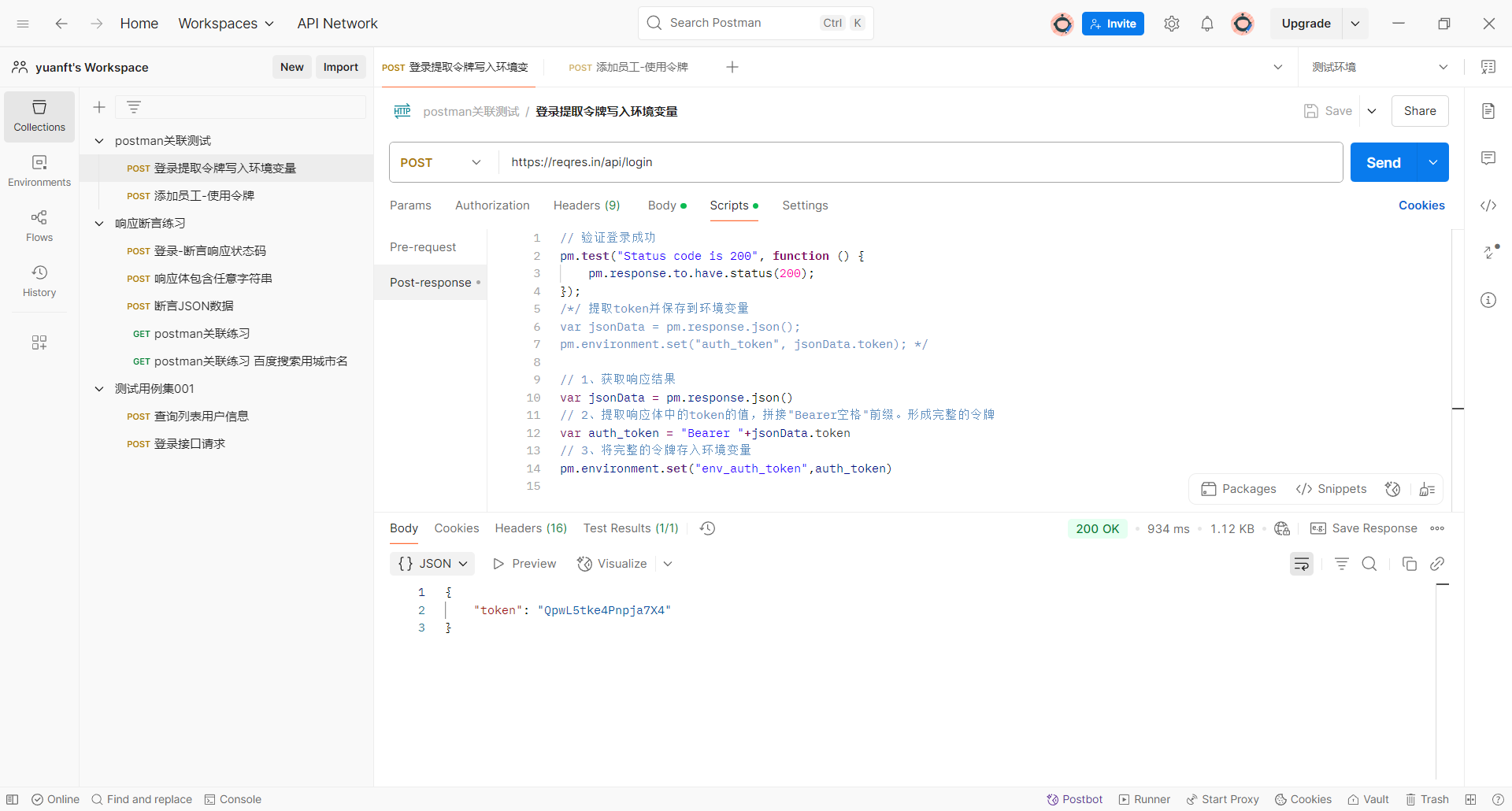Click the filter icon in collections sidebar

coord(134,107)
